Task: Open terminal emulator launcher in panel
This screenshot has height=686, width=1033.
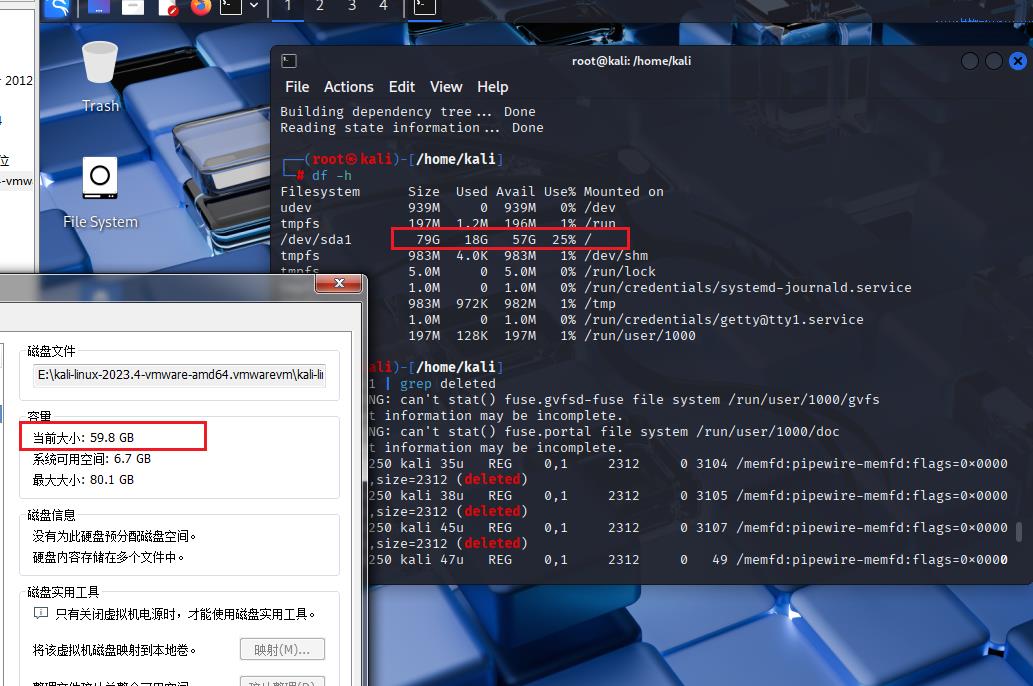Action: pos(231,7)
